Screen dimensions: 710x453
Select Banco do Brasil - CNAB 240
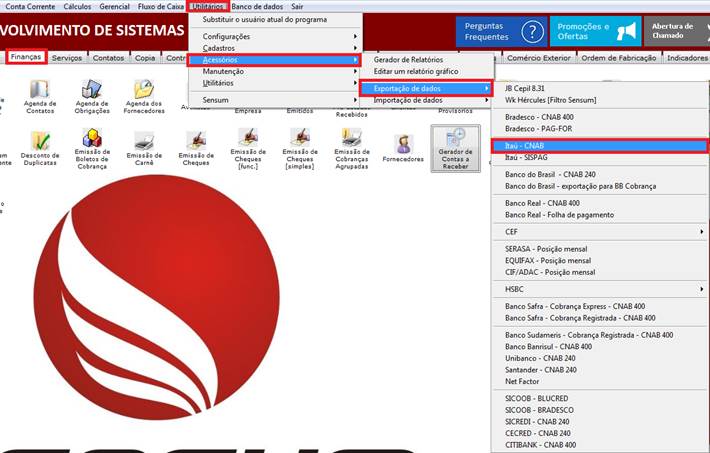[x=600, y=174]
